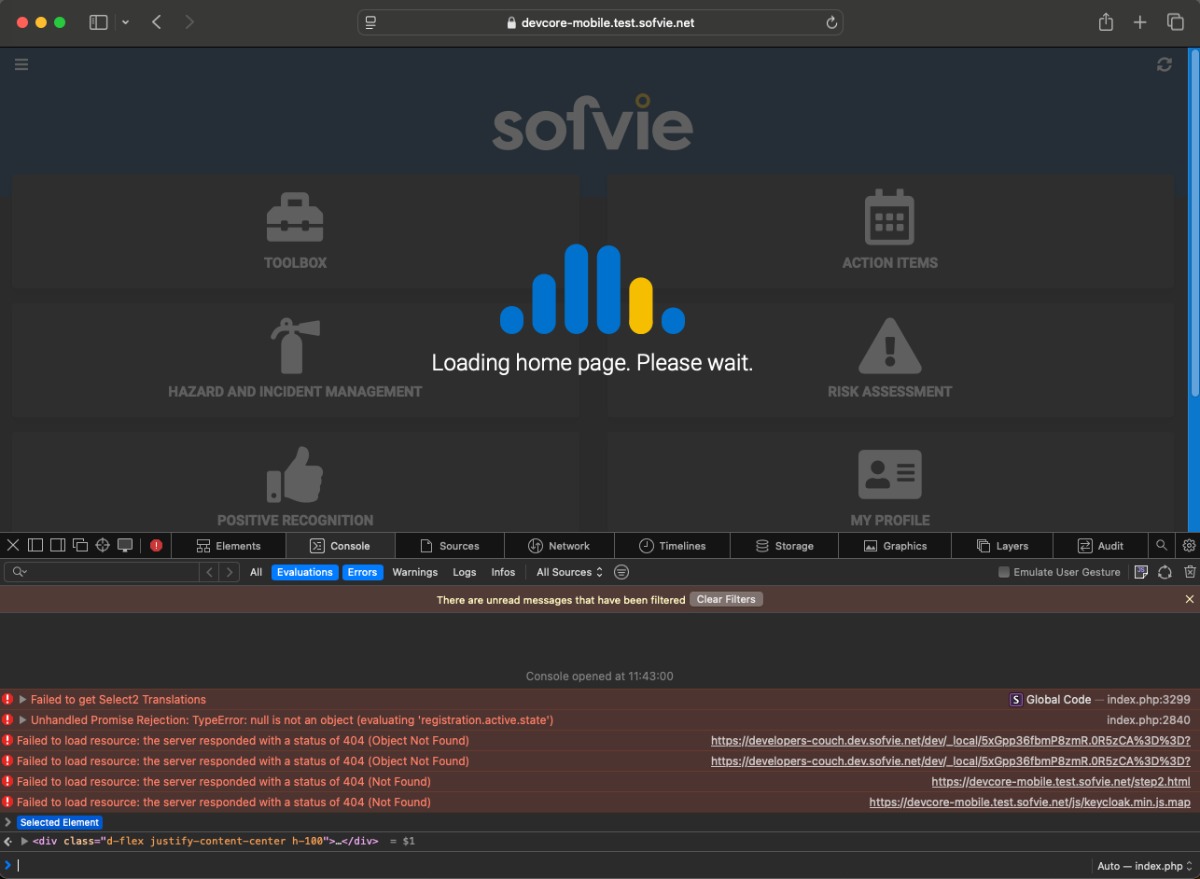This screenshot has height=879, width=1200.
Task: Go to next console search result
Action: click(x=230, y=572)
